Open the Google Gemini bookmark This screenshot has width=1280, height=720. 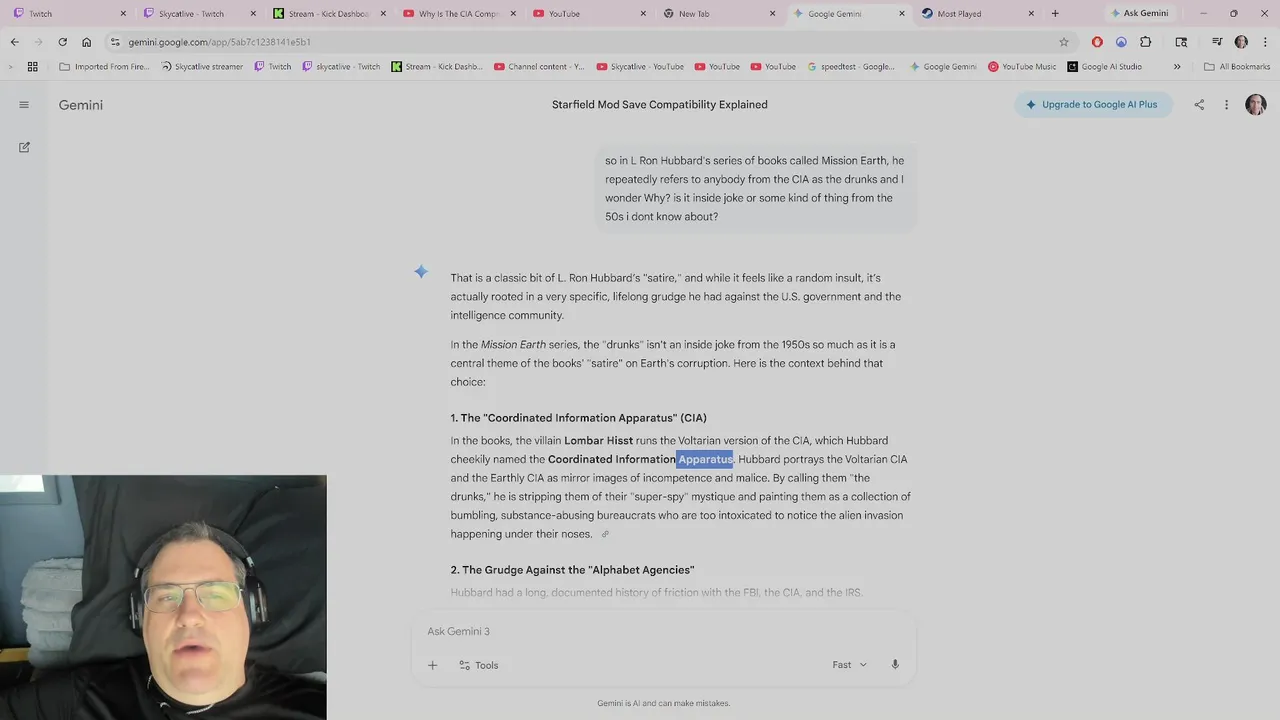(x=943, y=67)
